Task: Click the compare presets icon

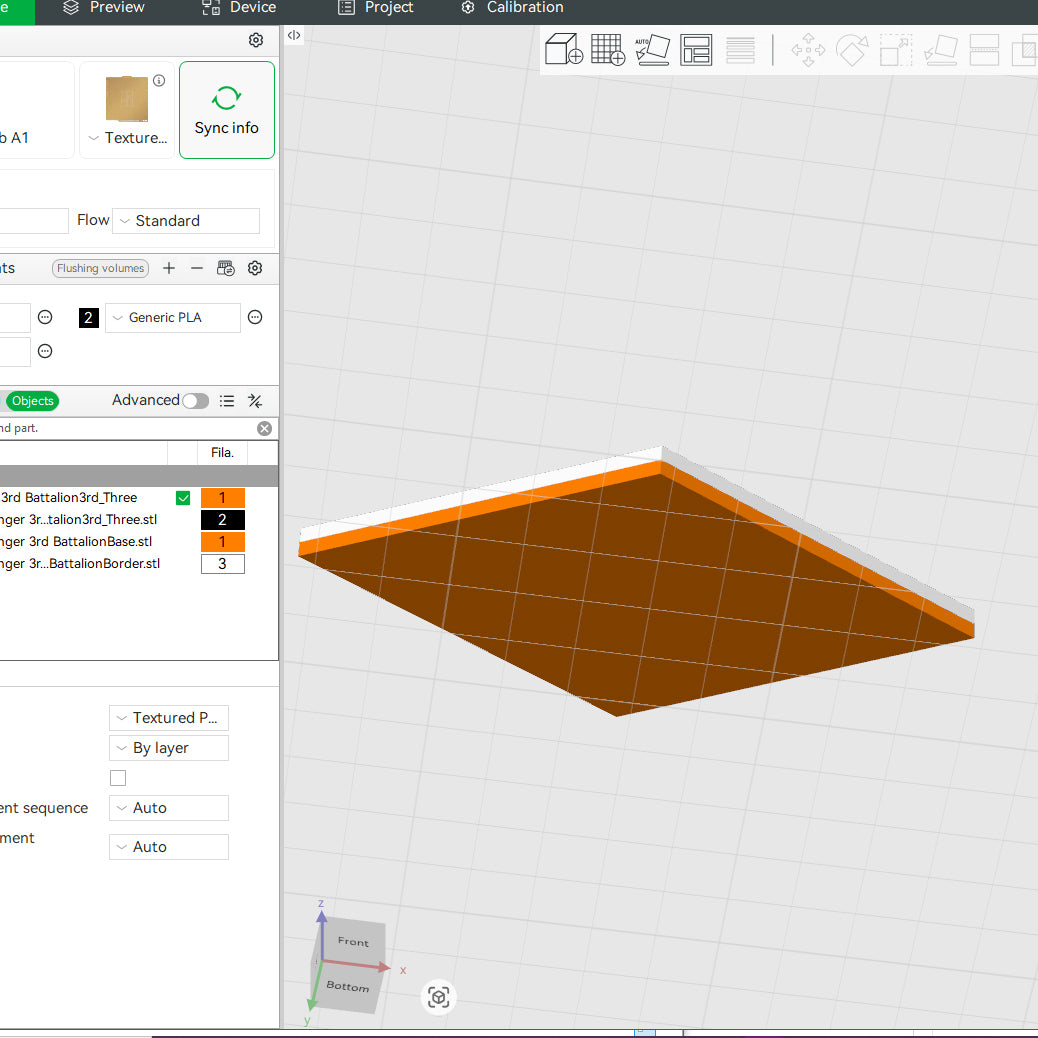Action: click(255, 401)
